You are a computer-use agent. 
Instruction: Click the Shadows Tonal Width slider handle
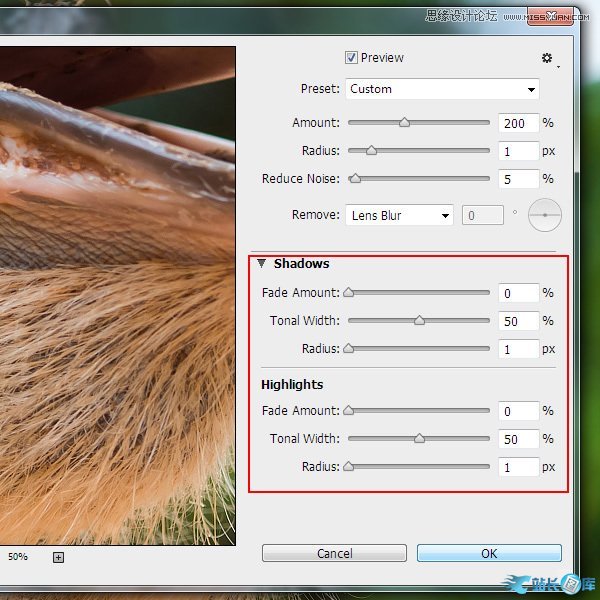pos(419,321)
